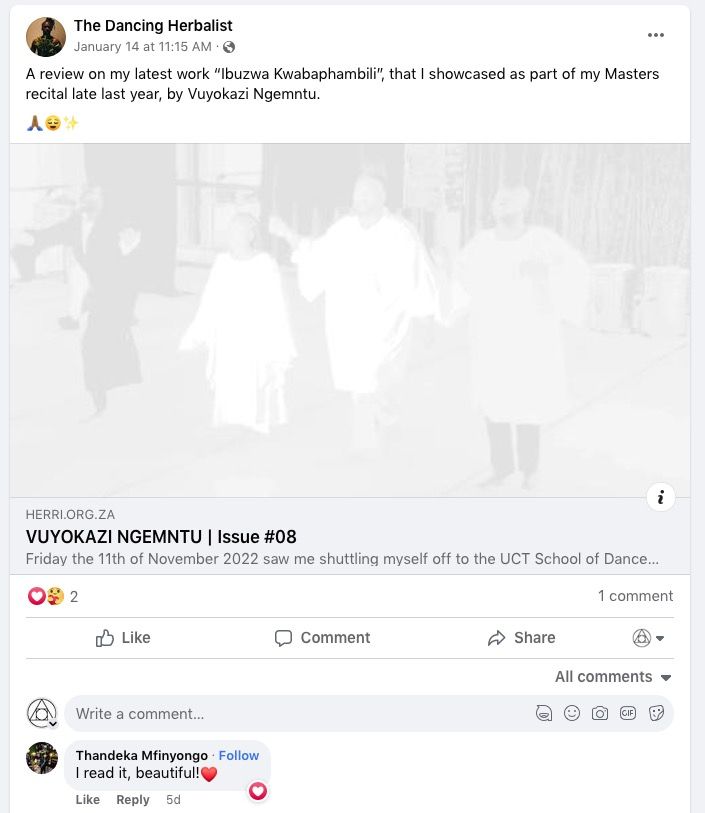This screenshot has height=813, width=705.
Task: Follow Thandeka Mfinyongo
Action: pos(238,755)
